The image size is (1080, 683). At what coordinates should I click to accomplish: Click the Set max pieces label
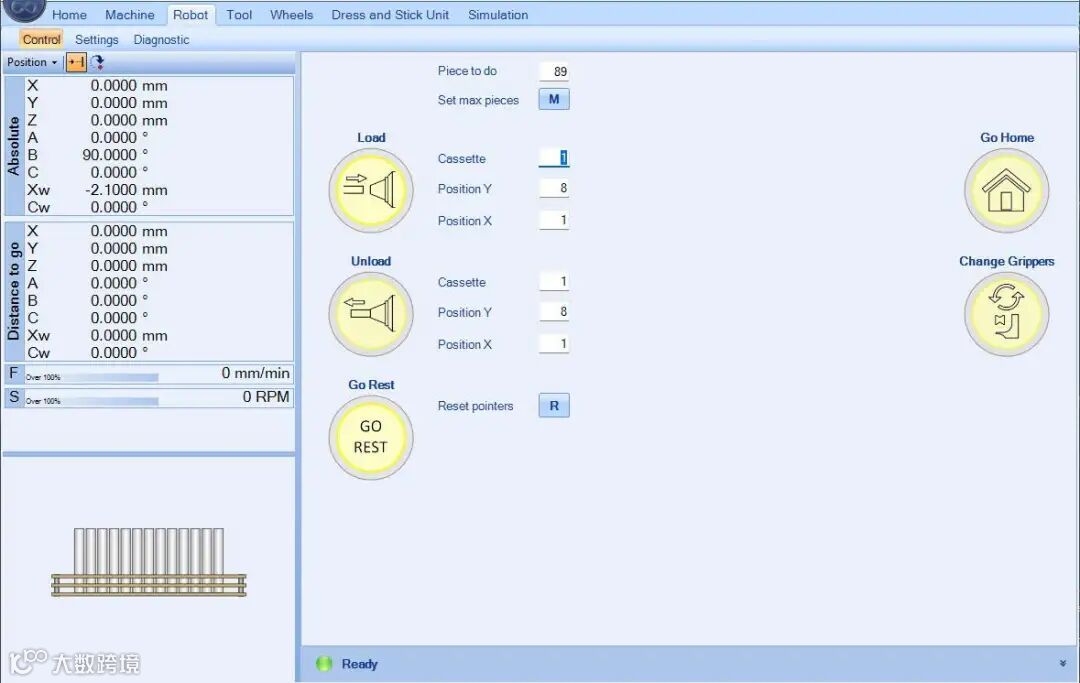tap(478, 100)
